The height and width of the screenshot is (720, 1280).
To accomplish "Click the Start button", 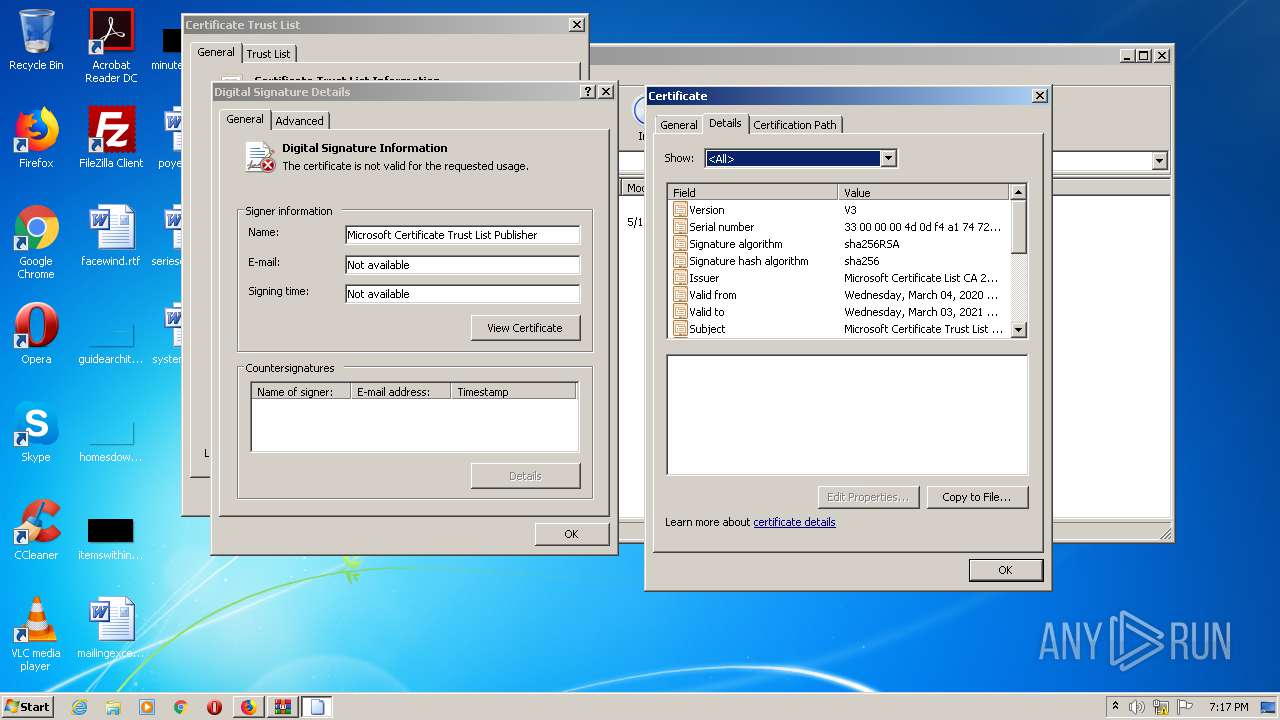I will (27, 707).
